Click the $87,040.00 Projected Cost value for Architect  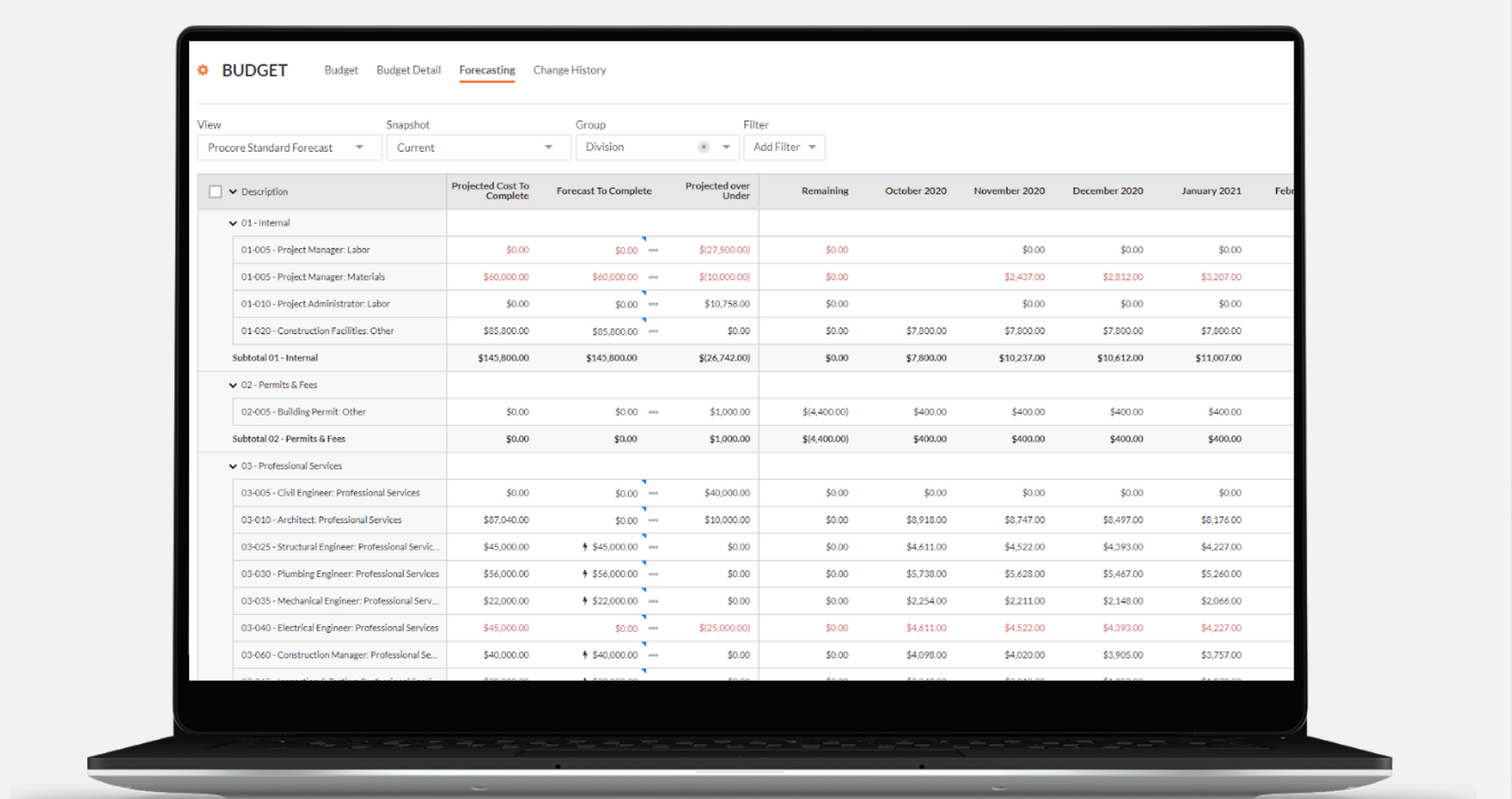506,520
